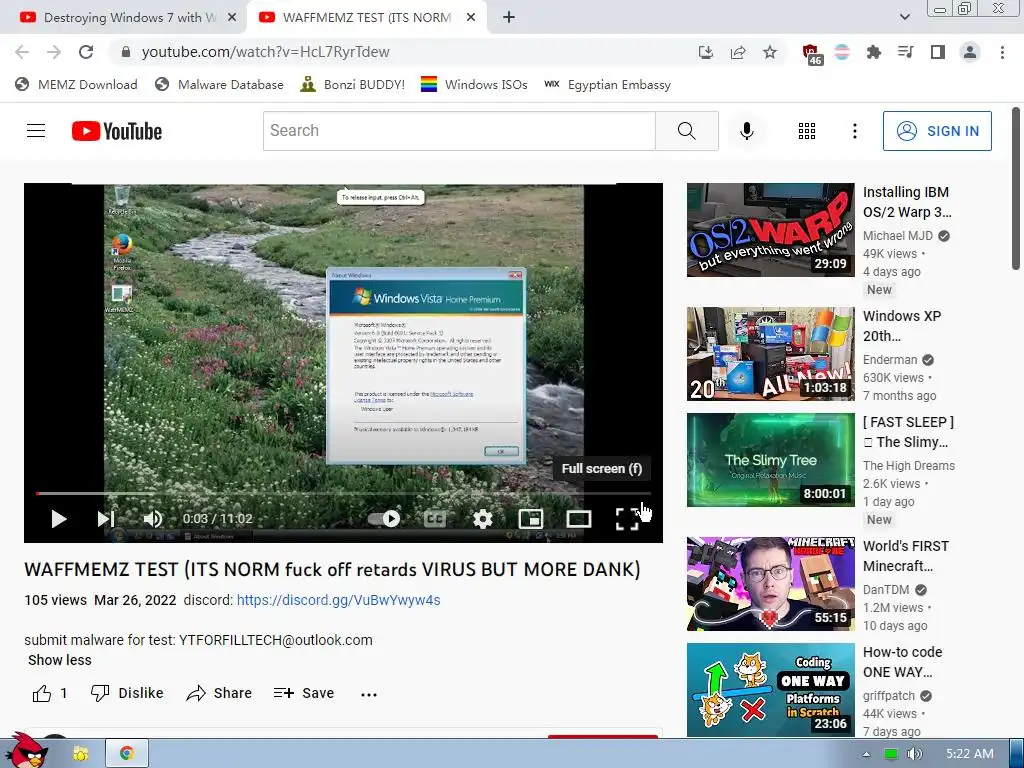Open Chrome three-dot menu
The width and height of the screenshot is (1024, 768).
click(x=1002, y=52)
